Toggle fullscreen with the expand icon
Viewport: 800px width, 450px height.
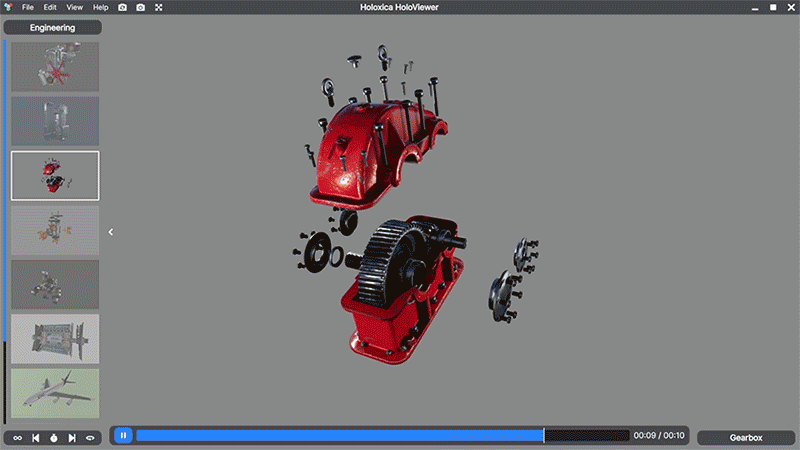159,7
